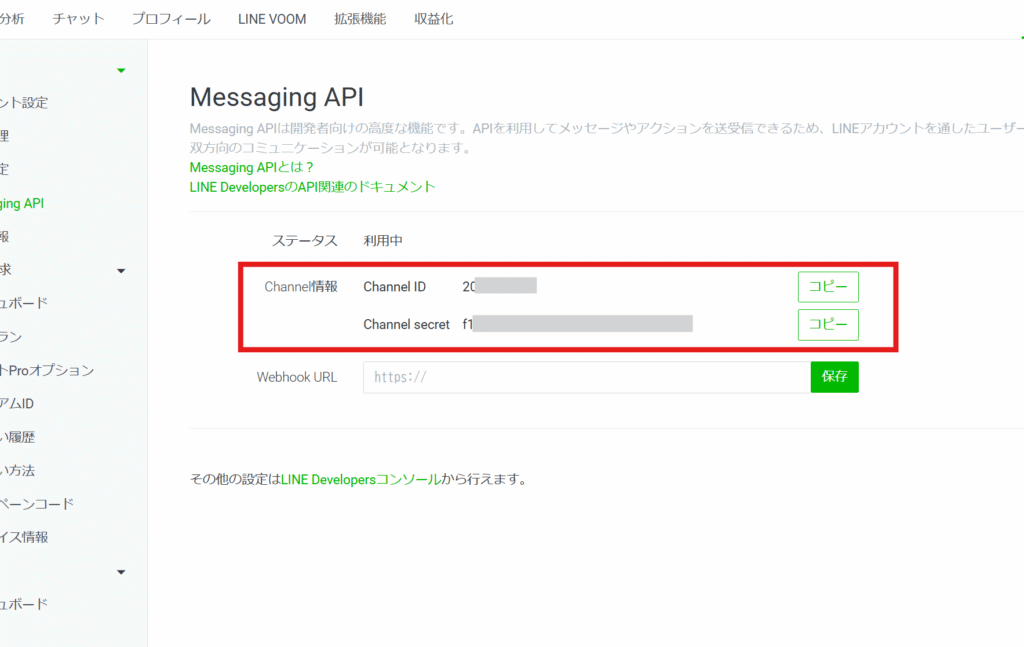
Task: Toggle the arrow beside 求 in sidebar
Action: pyautogui.click(x=121, y=270)
